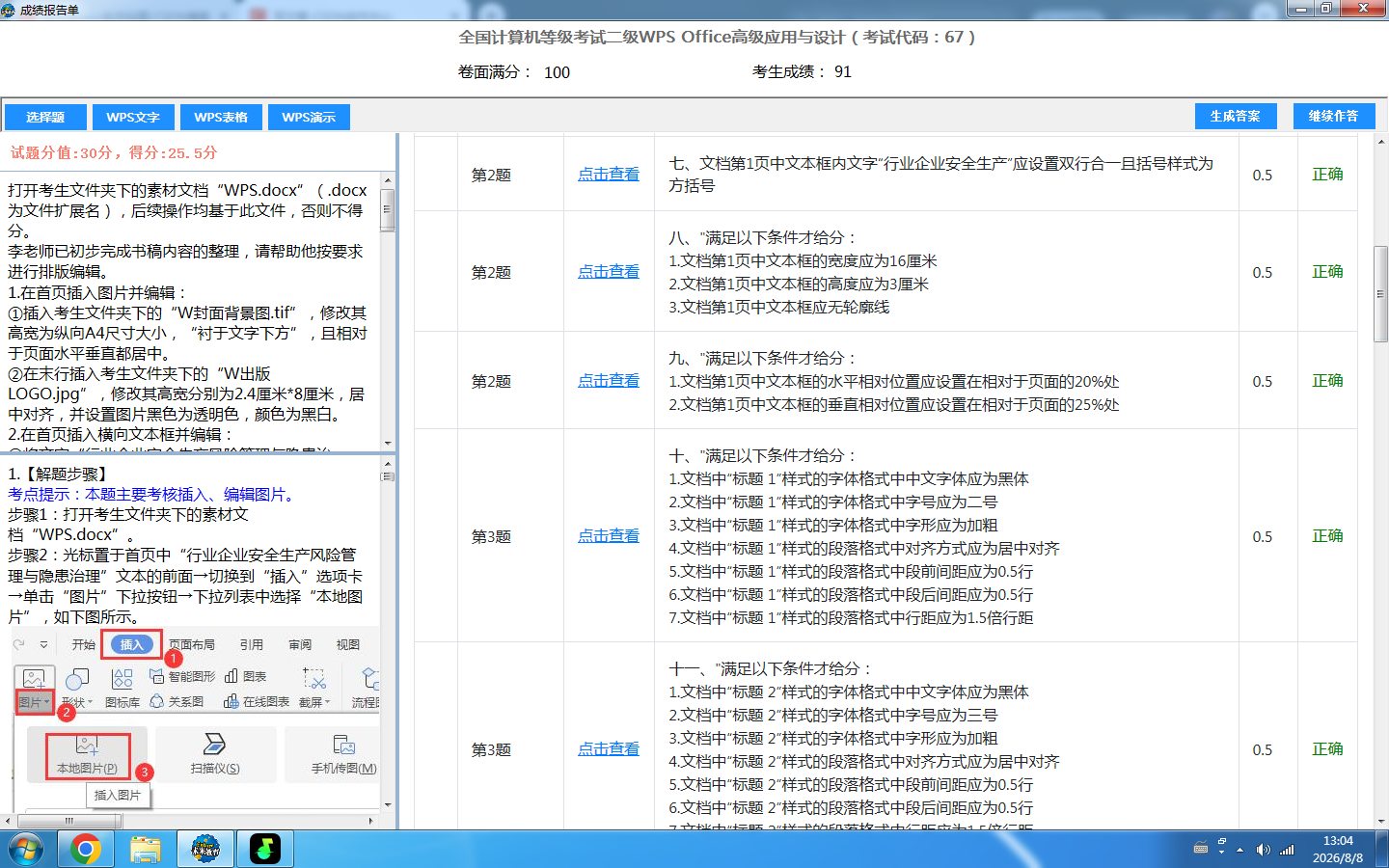Click the 0.5 score in item 七 row
Viewport: 1389px width, 868px height.
tap(1263, 176)
